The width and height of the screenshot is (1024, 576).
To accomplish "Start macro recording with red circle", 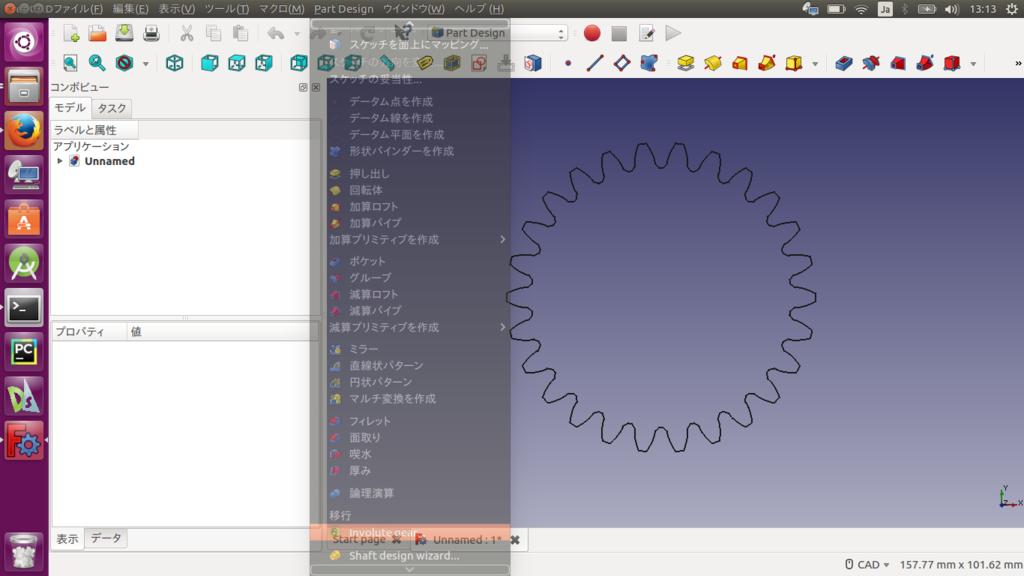I will point(592,33).
